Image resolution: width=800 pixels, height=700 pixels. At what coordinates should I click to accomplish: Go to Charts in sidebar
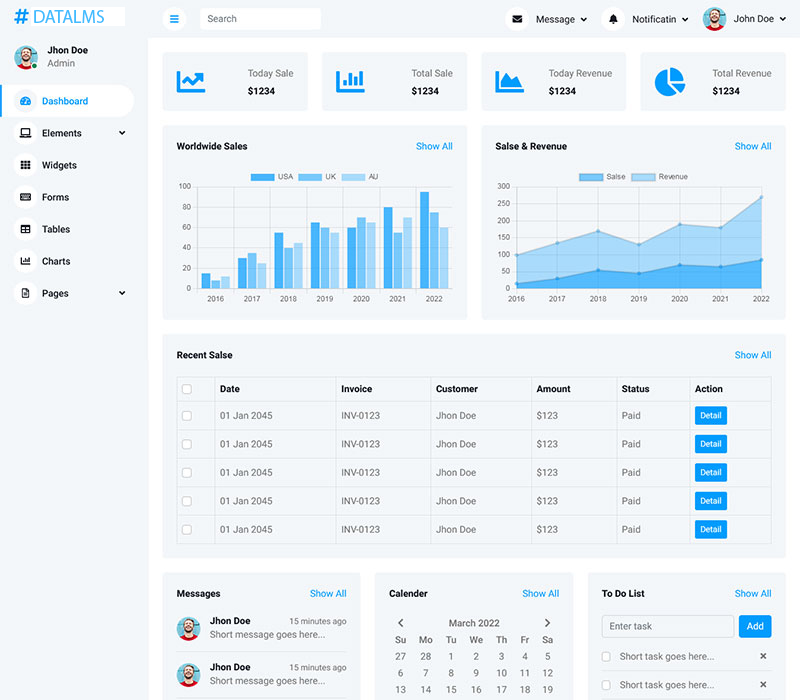point(56,261)
